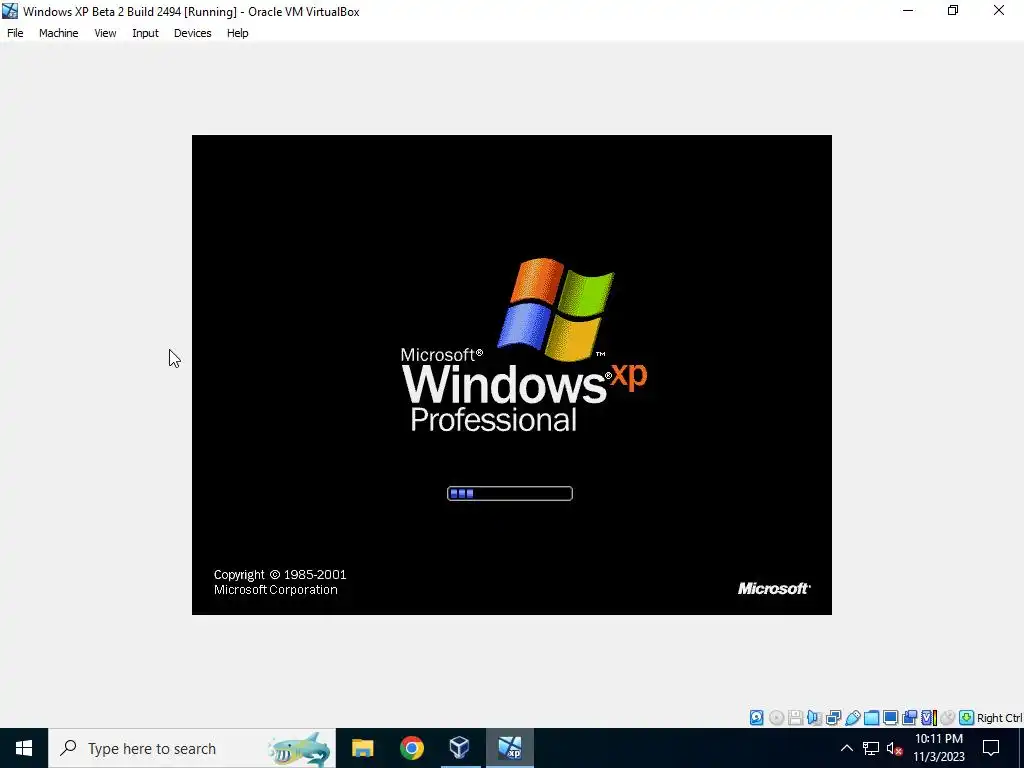
Task: Click the USB devices status icon
Action: tap(852, 718)
